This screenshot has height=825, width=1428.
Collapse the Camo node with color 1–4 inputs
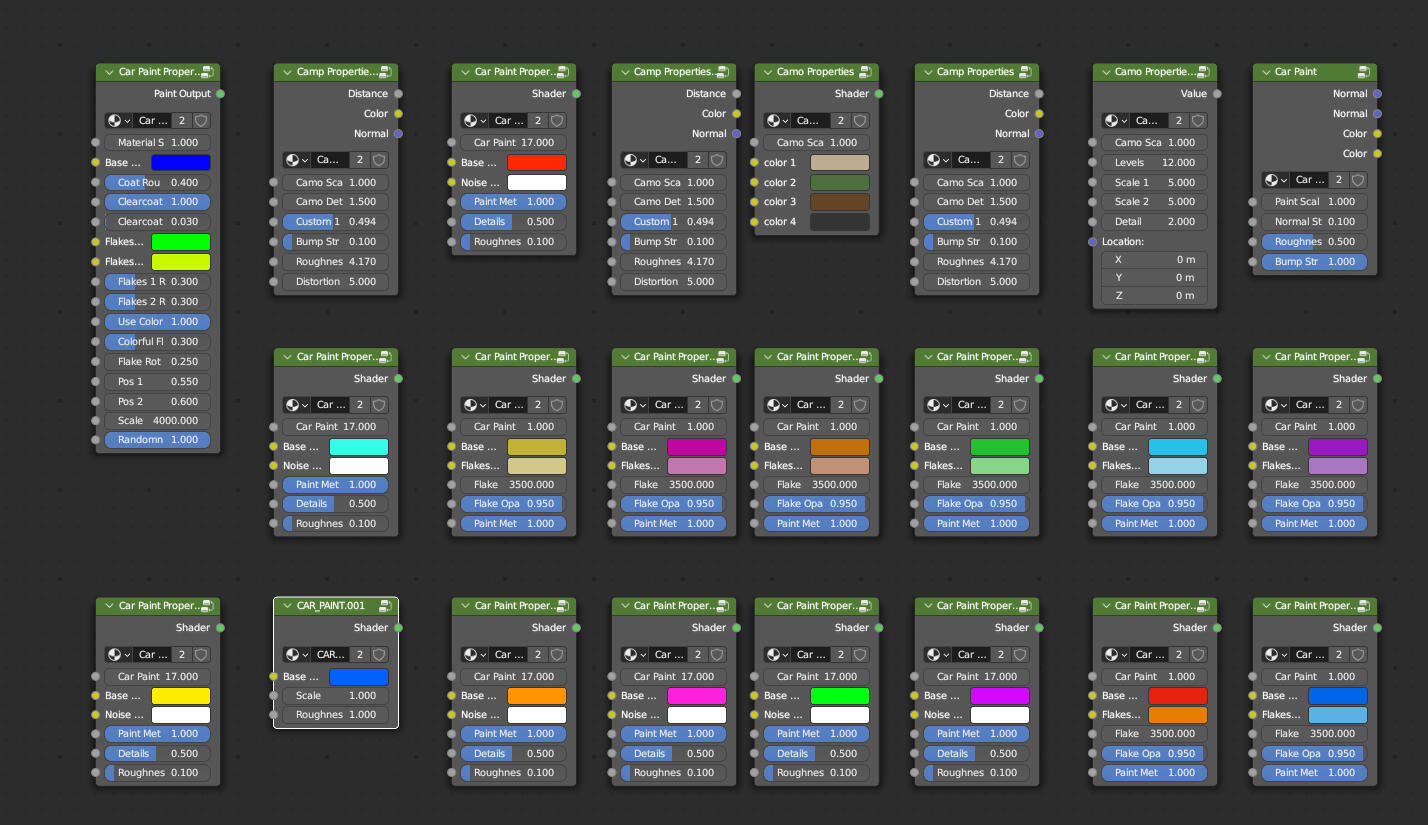[767, 72]
